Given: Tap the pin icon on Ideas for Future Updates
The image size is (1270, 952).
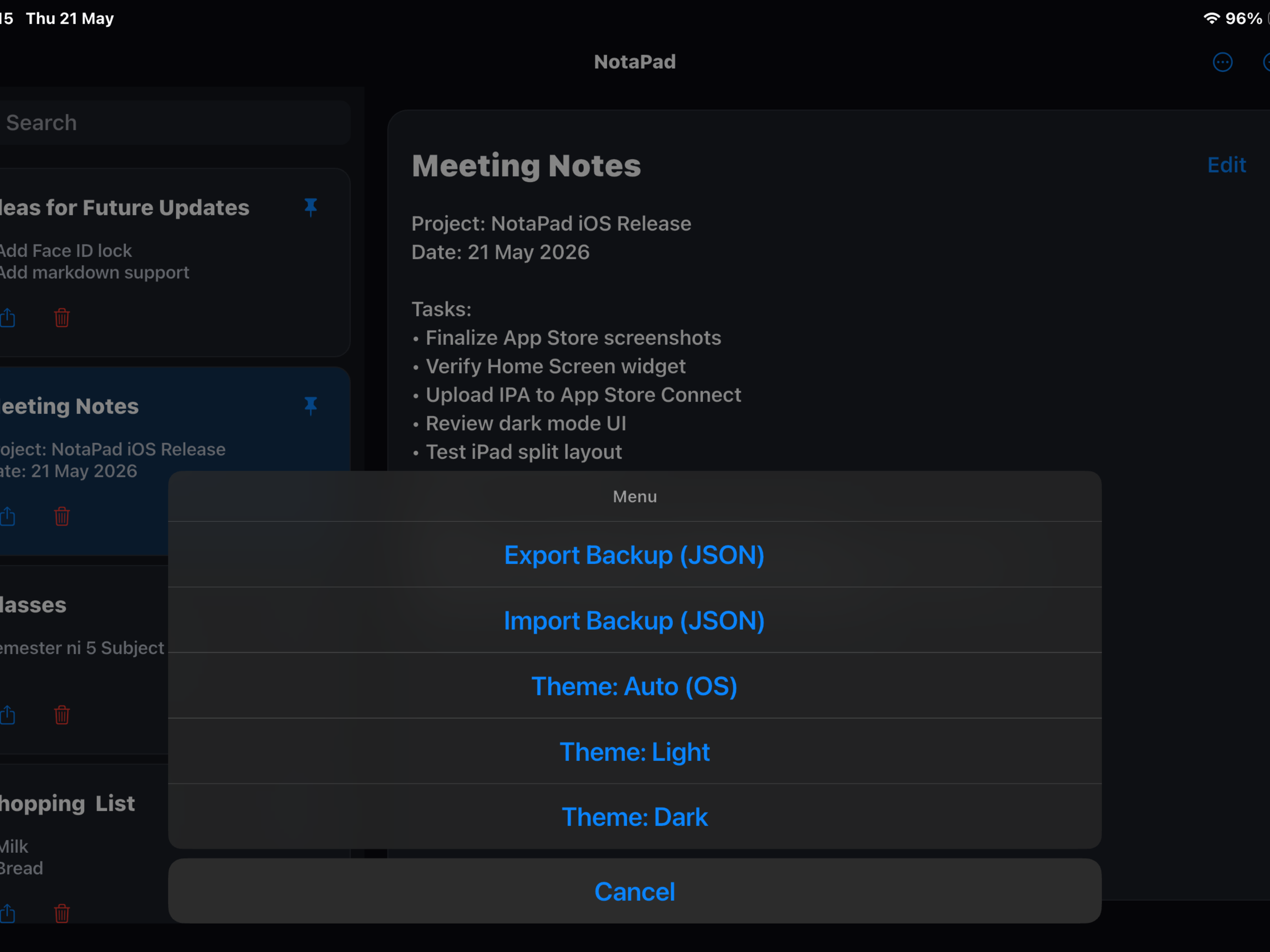Looking at the screenshot, I should pyautogui.click(x=311, y=207).
